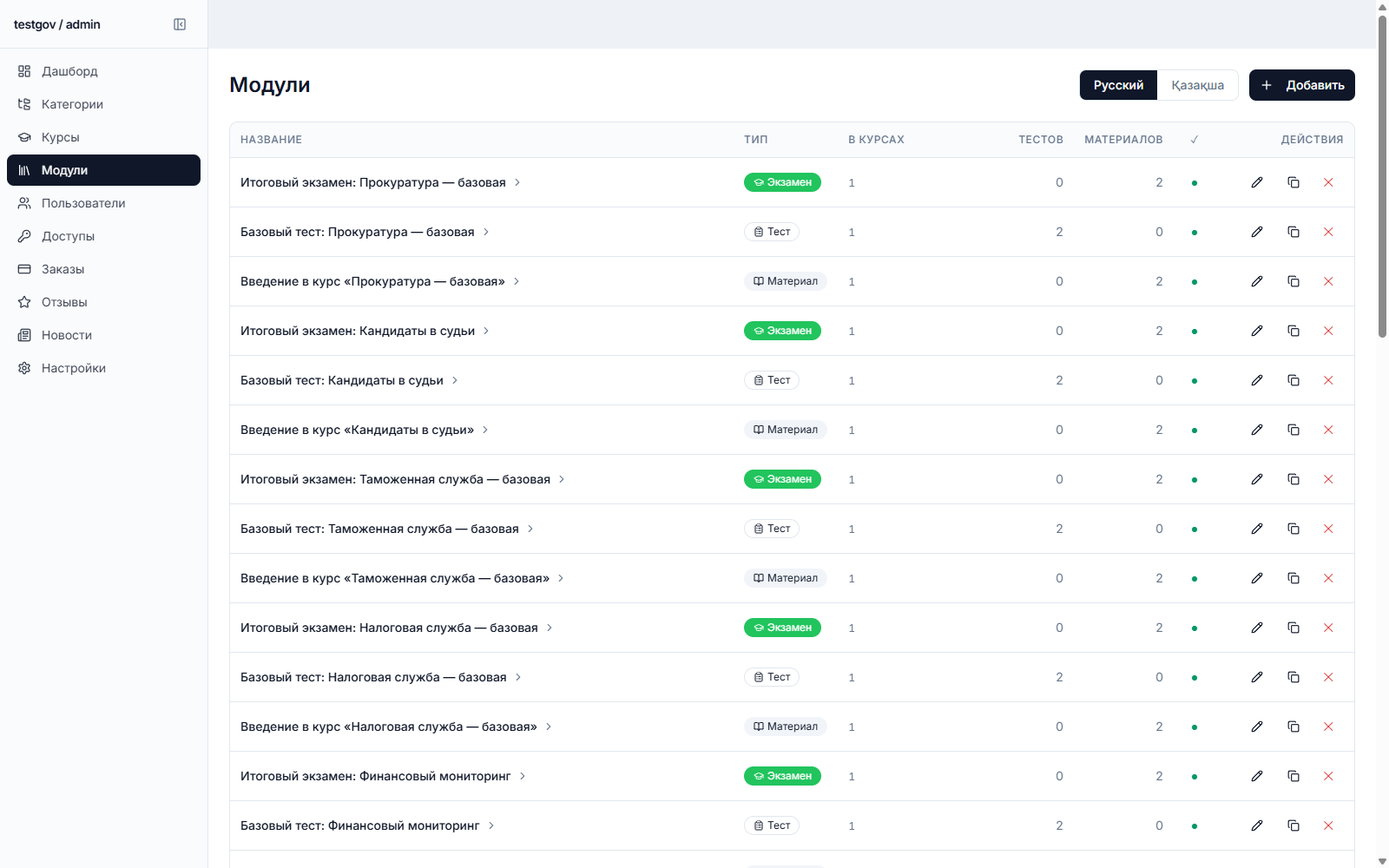Screen dimensions: 1389x868
Task: Expand chevron beside 'Базовый тест: Налоговая служба — базовая'
Action: click(x=518, y=677)
